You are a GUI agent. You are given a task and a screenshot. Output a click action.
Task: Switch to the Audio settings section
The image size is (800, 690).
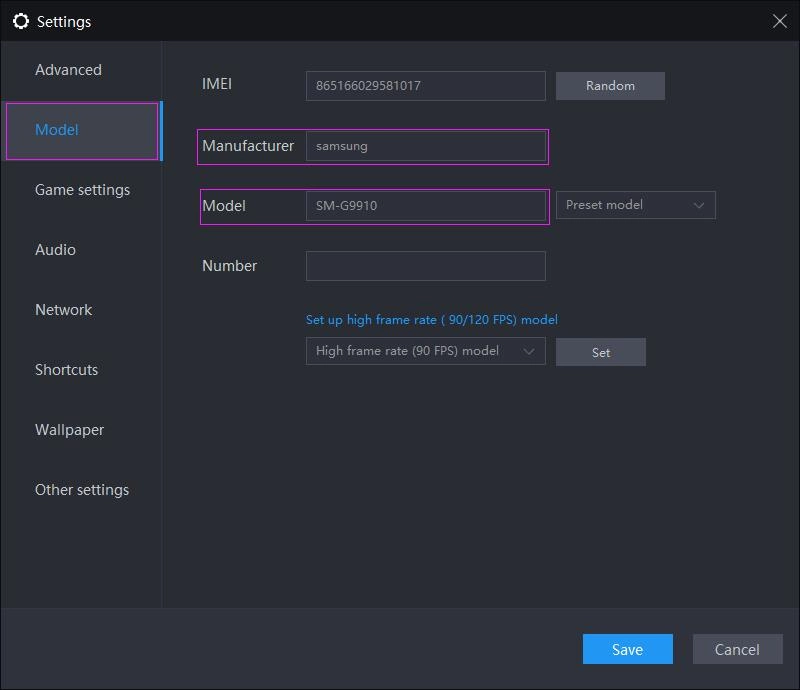55,249
